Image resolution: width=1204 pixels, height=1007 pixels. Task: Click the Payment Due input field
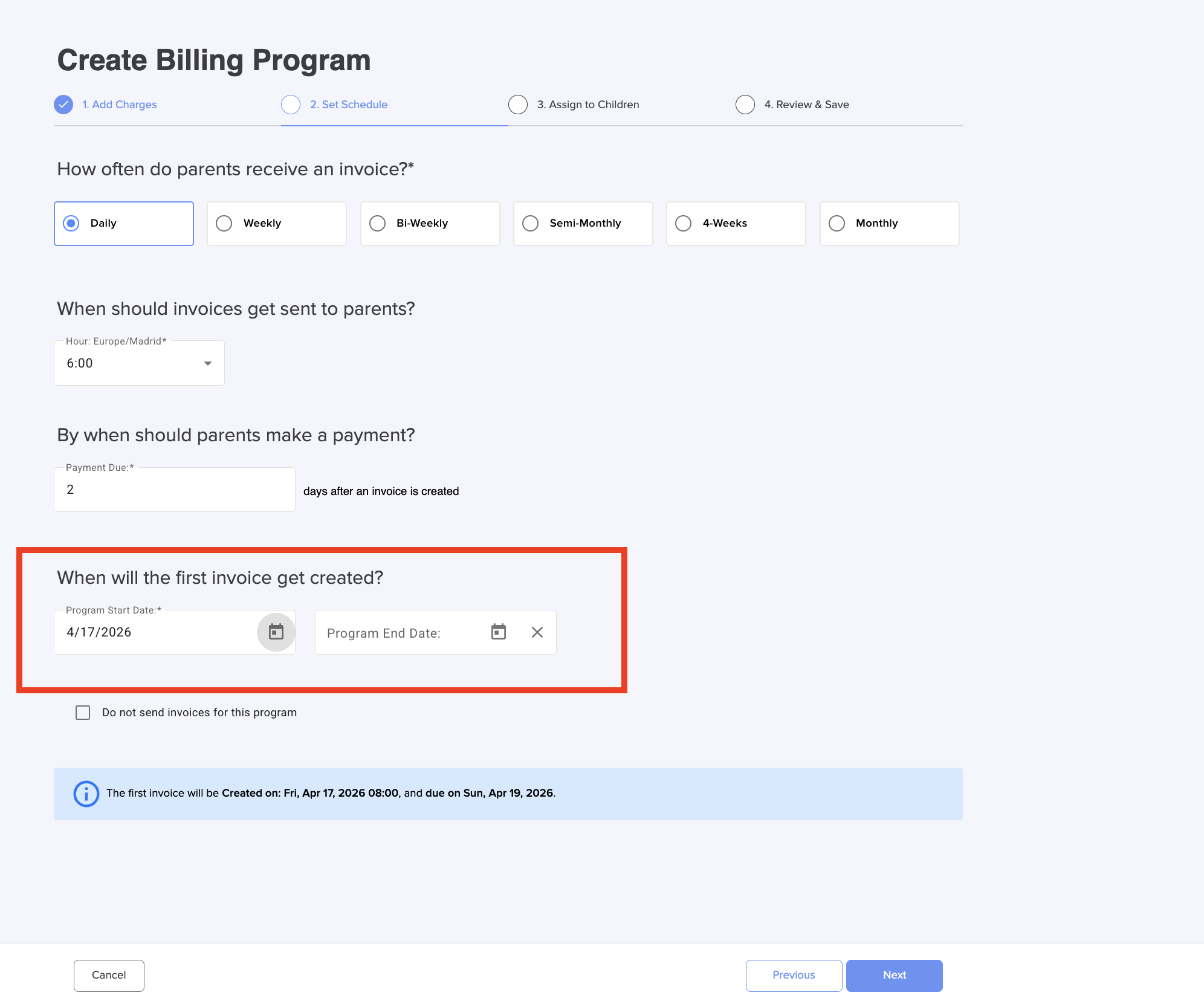click(174, 490)
